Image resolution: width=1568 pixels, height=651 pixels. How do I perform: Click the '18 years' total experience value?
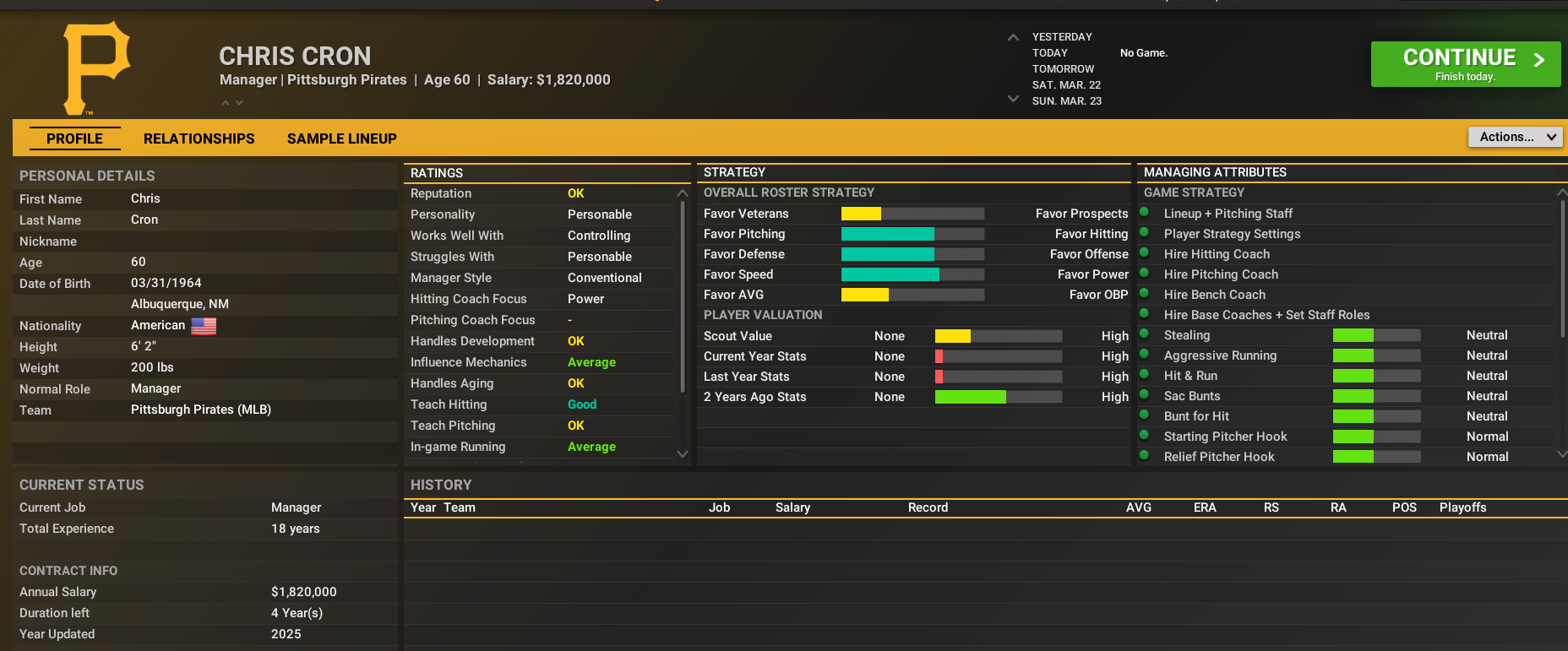click(x=296, y=529)
